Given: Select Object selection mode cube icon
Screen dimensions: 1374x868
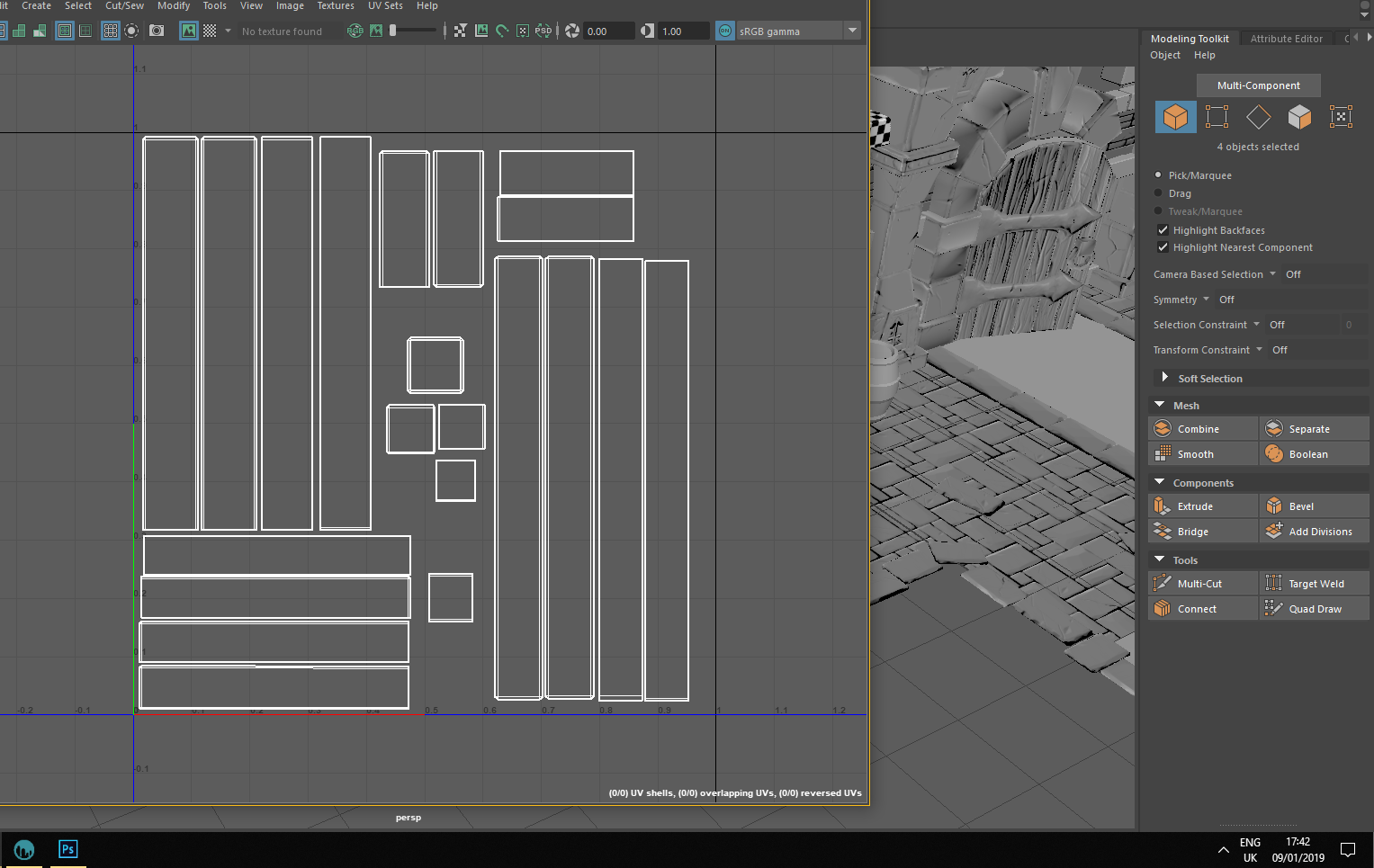Looking at the screenshot, I should (1175, 117).
